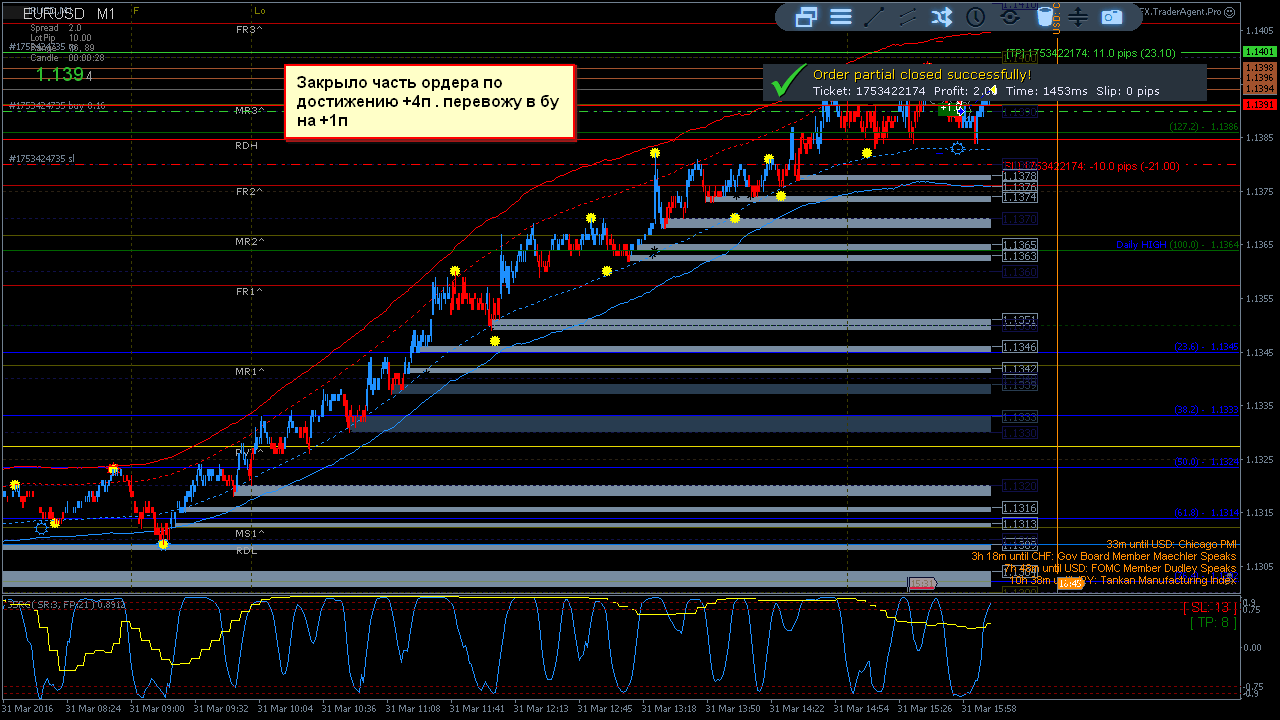The width and height of the screenshot is (1280, 720).
Task: Click the orange 16:45 time marker
Action: 1071,583
